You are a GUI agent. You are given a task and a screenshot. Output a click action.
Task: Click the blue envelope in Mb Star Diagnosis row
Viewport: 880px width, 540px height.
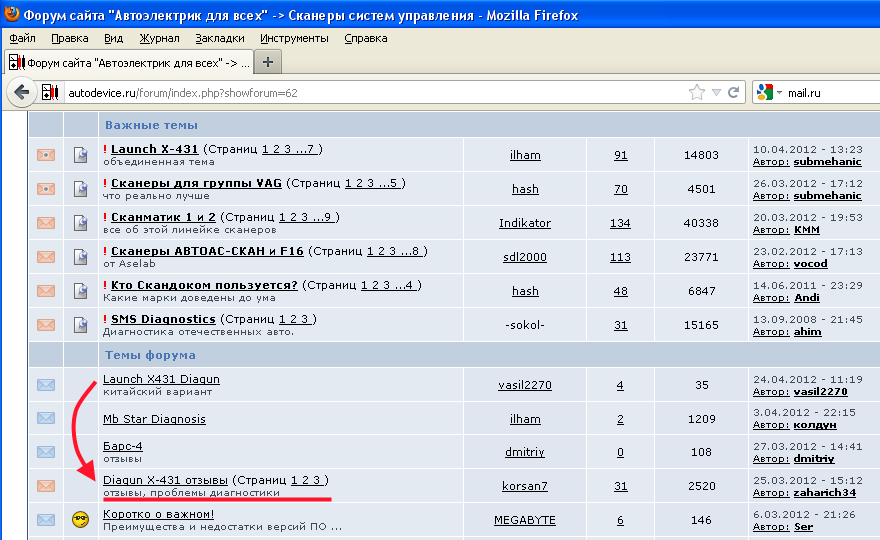click(x=46, y=418)
